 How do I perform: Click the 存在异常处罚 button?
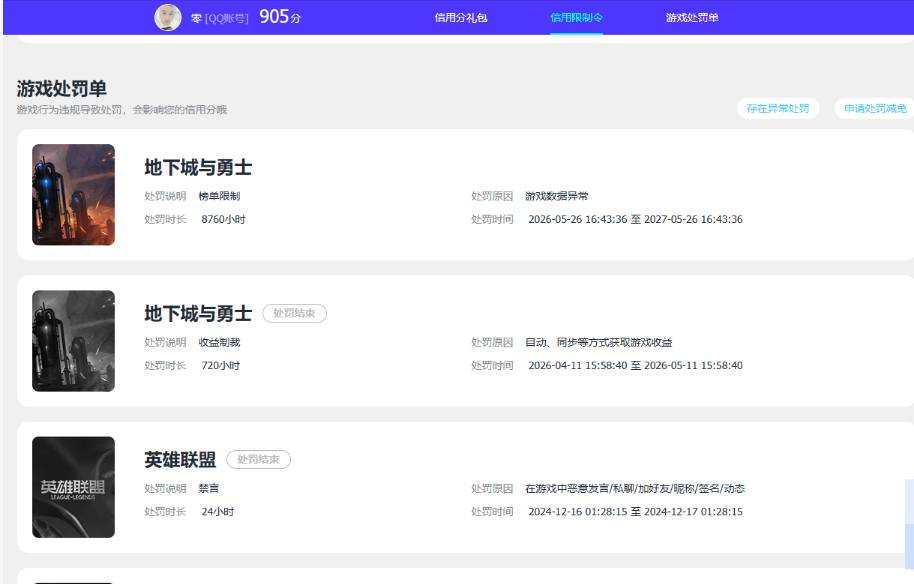click(x=778, y=108)
